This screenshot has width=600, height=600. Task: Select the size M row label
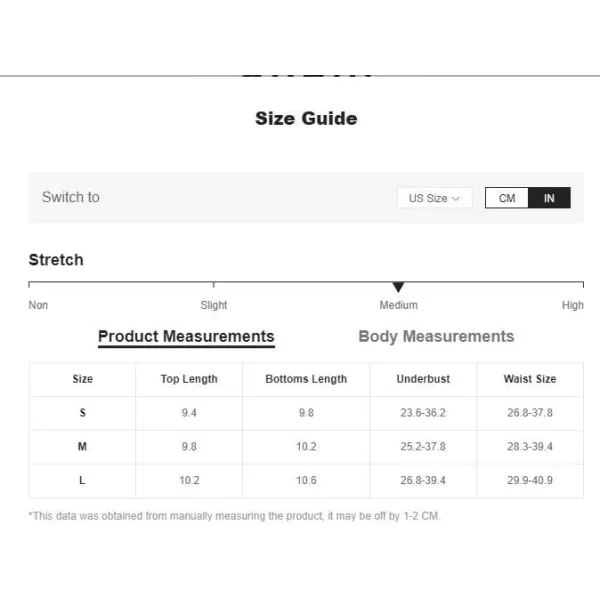click(82, 446)
